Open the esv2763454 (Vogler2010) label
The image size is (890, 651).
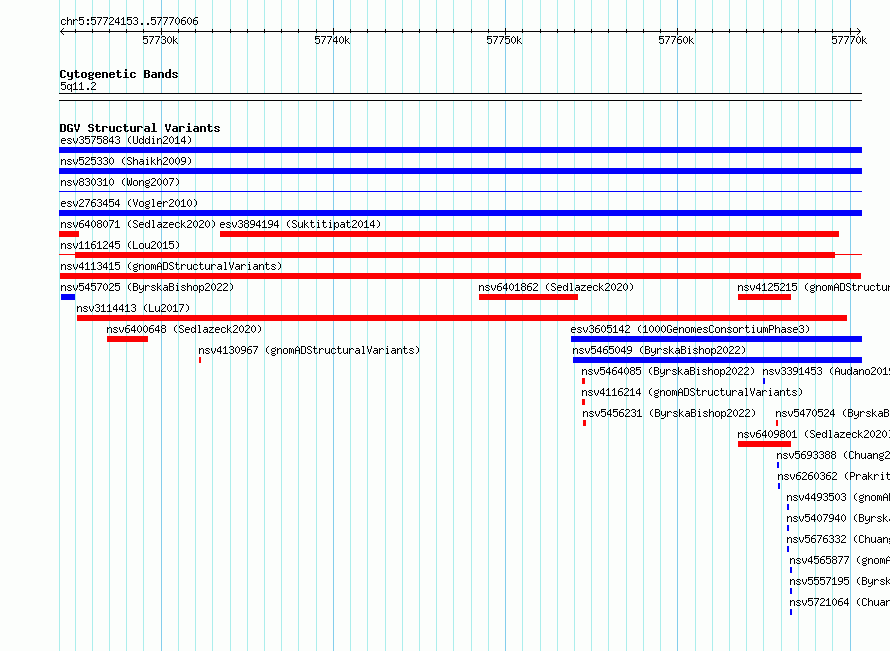click(129, 203)
